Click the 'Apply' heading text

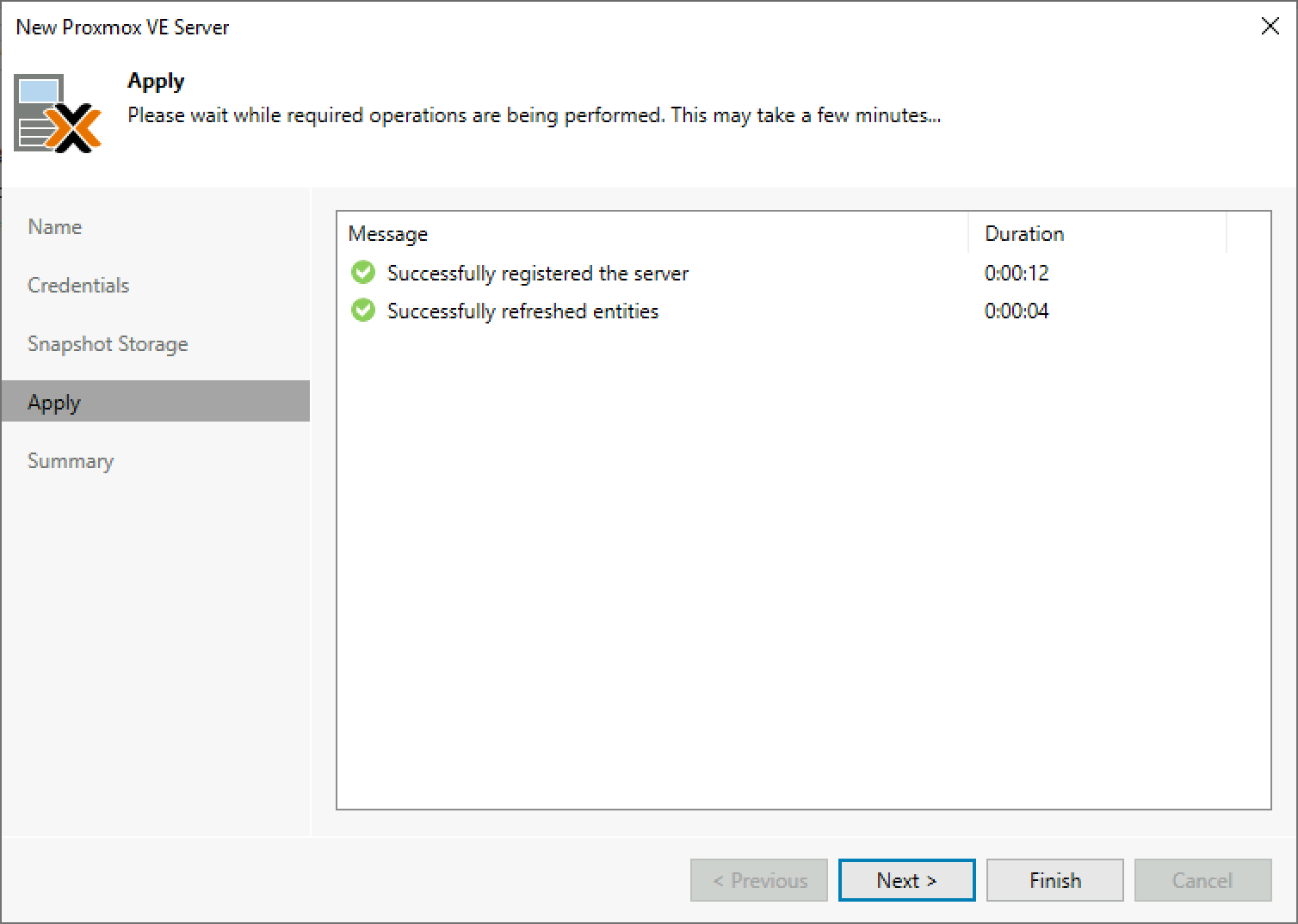click(x=156, y=81)
